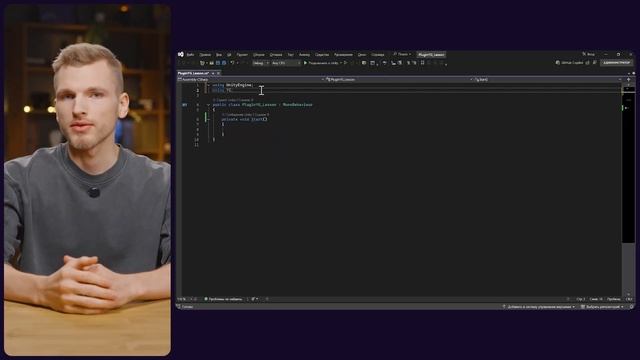Open the Debug configuration dropdown
This screenshot has height=360, width=640.
coord(260,63)
